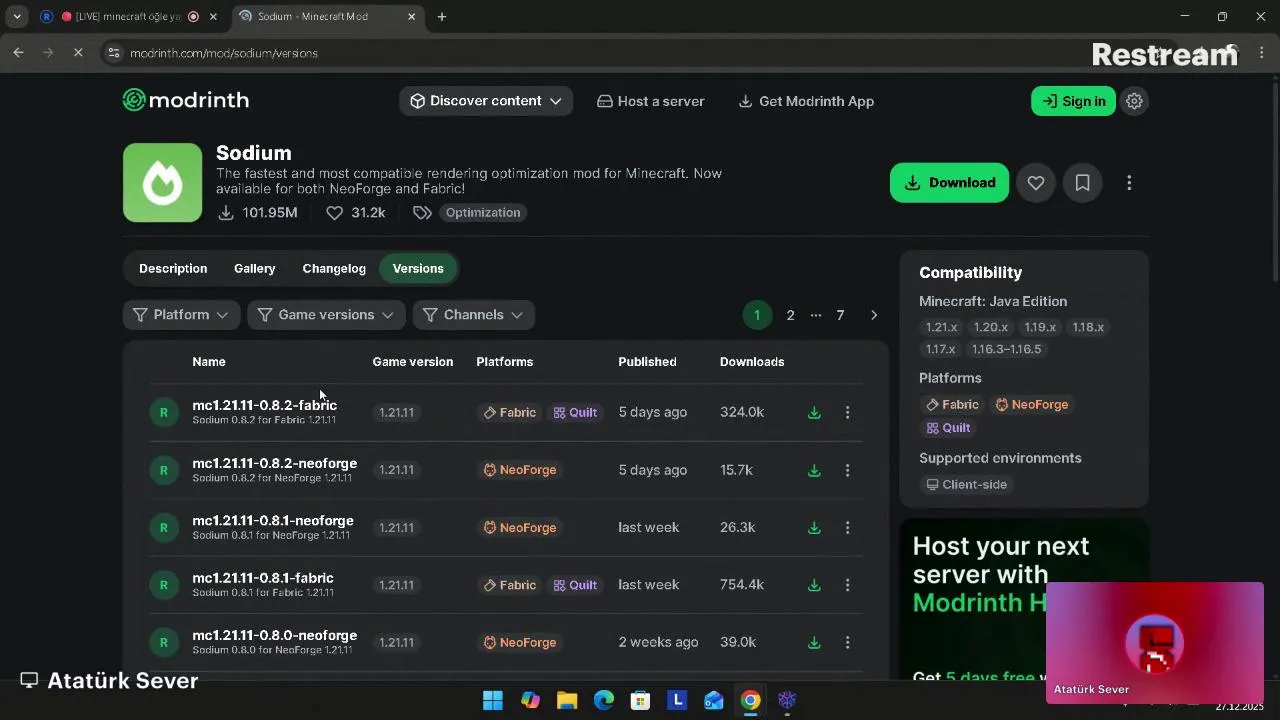
Task: Click the Quilt tag in Compatibility panel
Action: tap(948, 428)
